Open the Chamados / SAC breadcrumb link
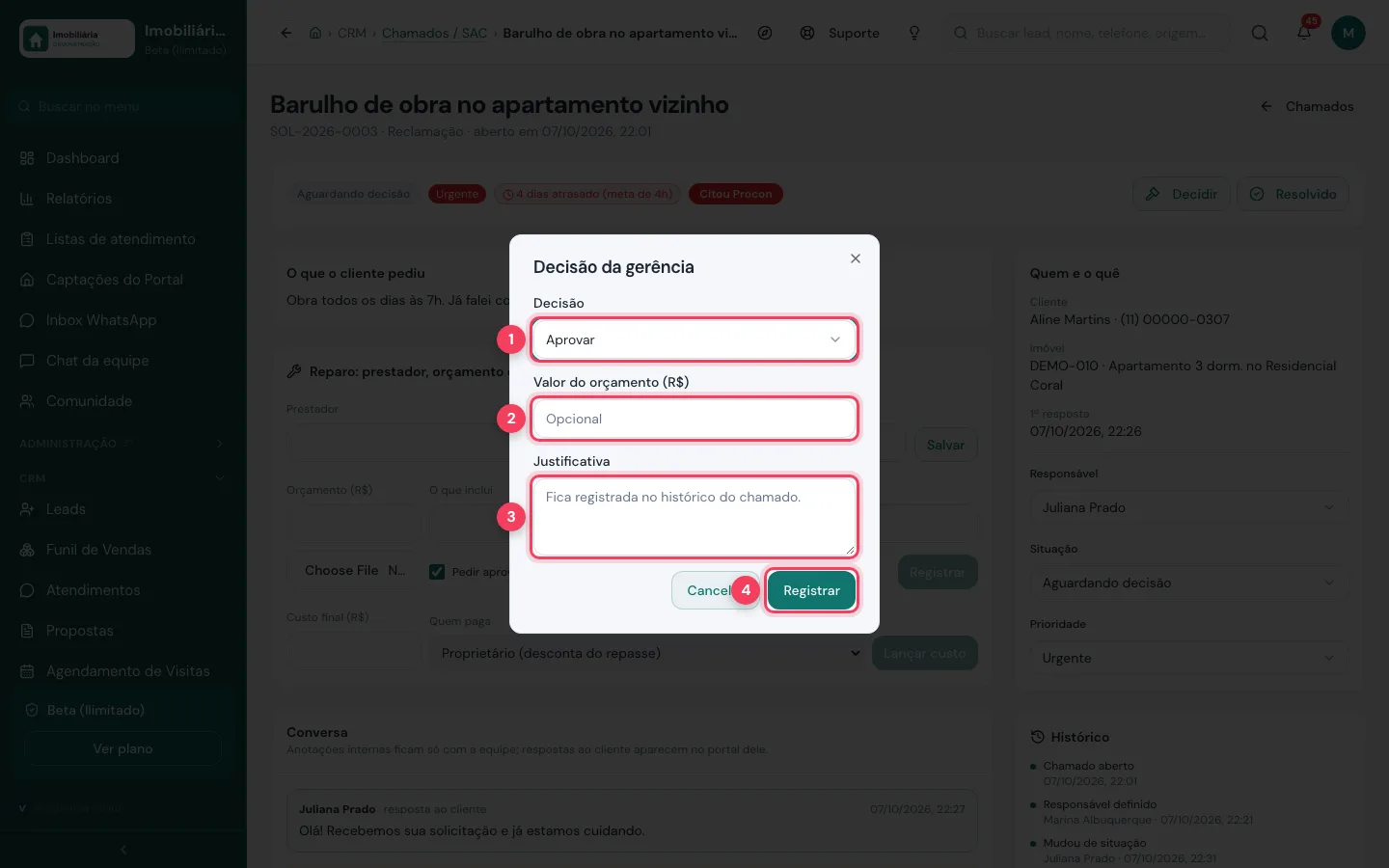 tap(434, 33)
